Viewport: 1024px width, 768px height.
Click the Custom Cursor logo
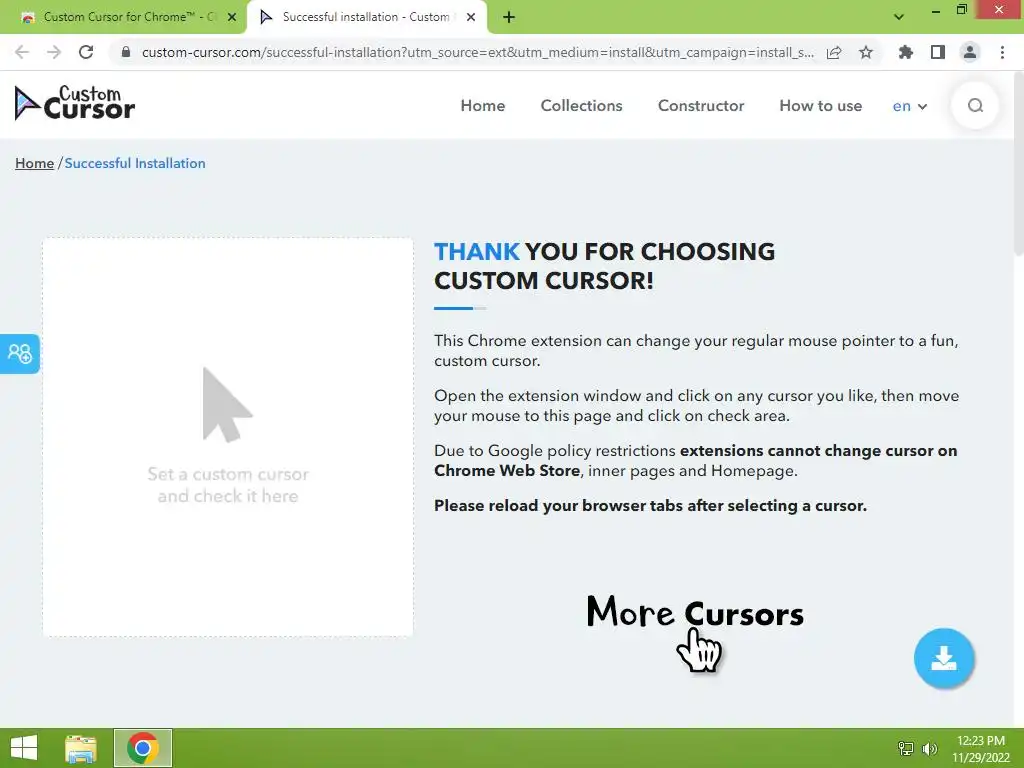(x=74, y=103)
